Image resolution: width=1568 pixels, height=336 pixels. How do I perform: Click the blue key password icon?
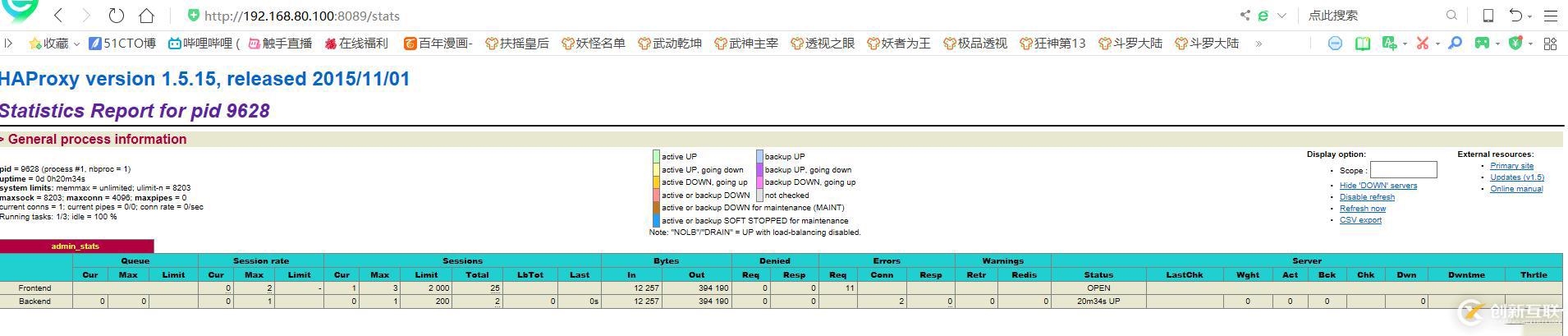1455,43
